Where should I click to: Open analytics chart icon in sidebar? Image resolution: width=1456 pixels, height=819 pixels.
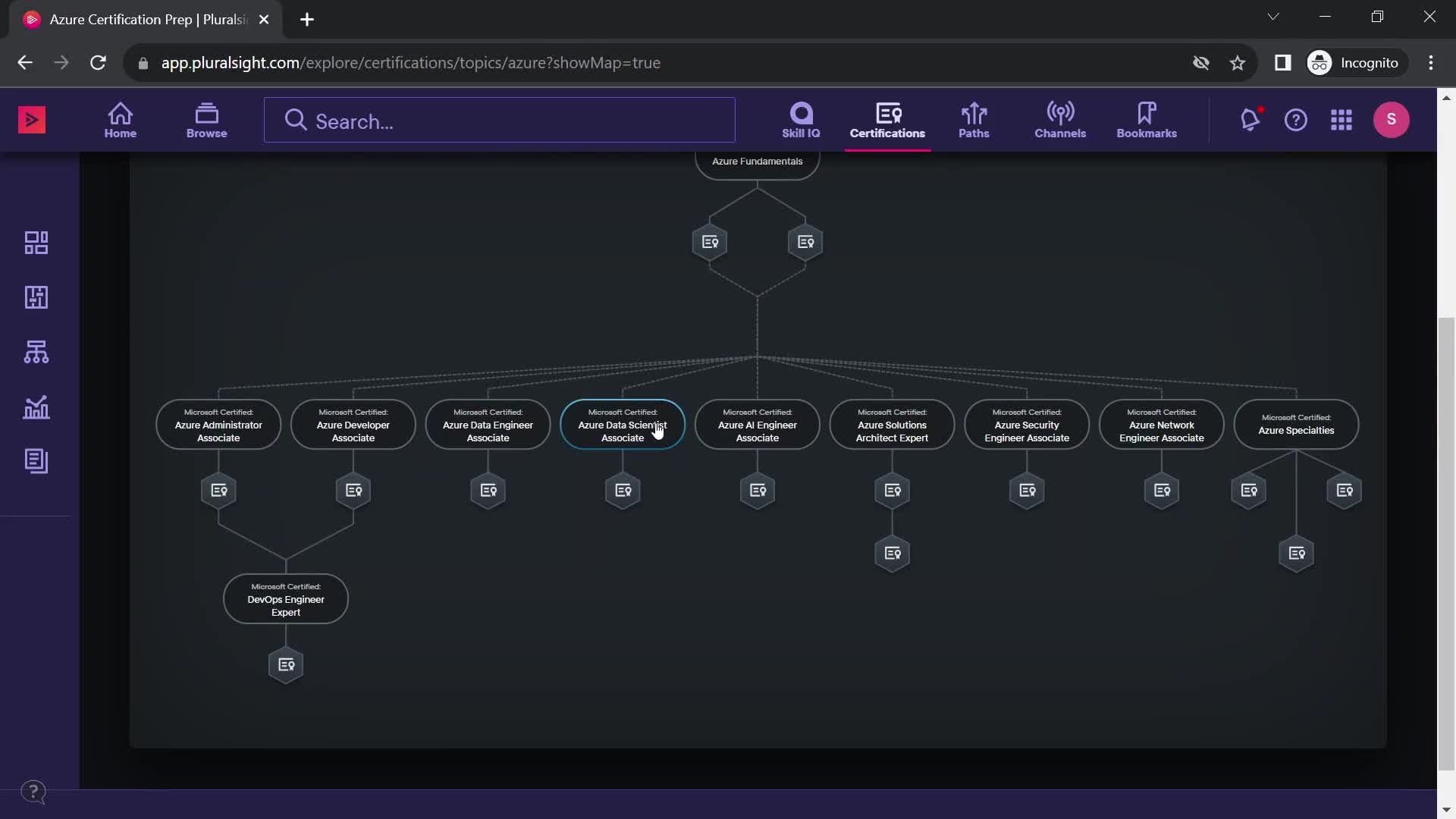point(36,407)
